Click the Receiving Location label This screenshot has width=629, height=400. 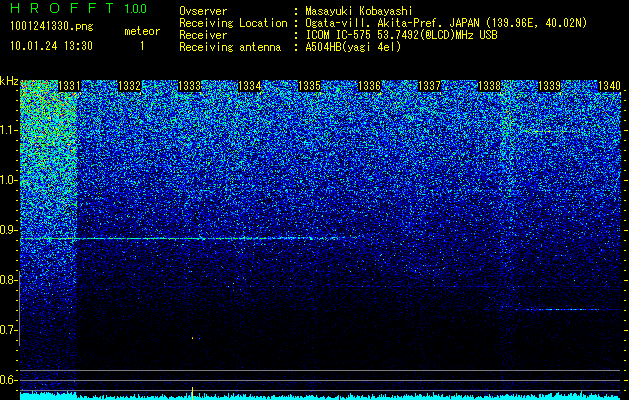pos(233,23)
